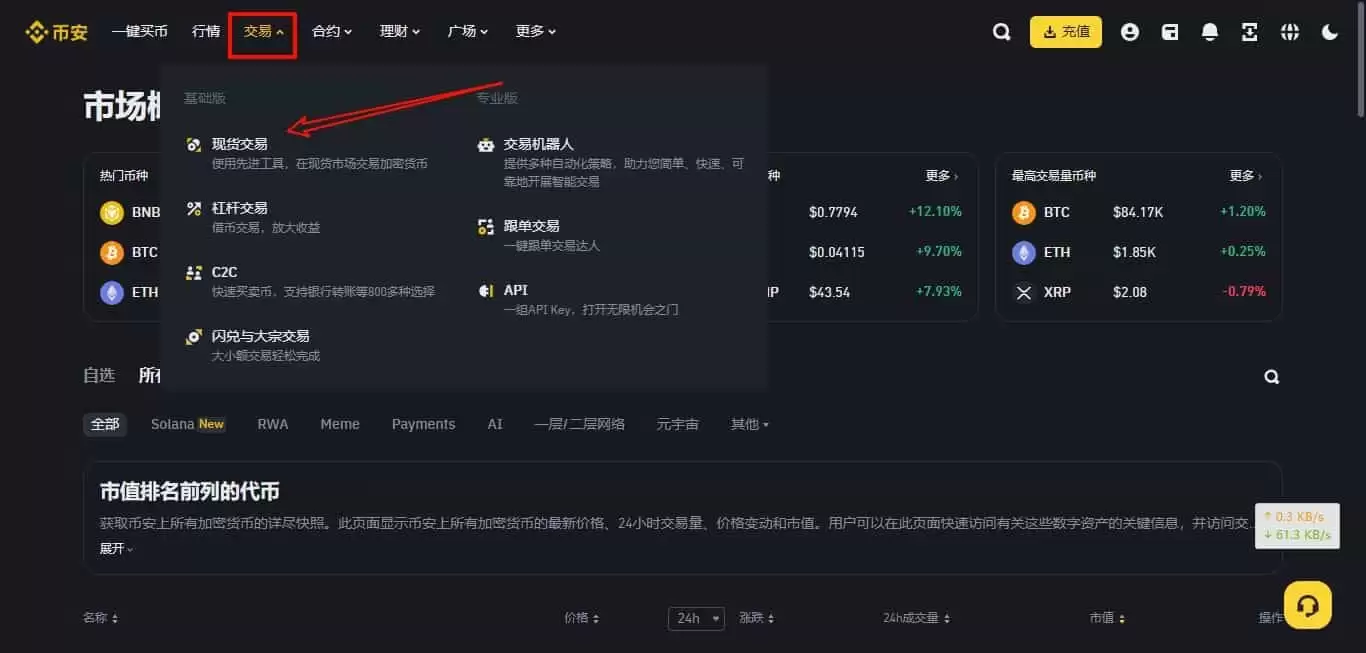The height and width of the screenshot is (653, 1366).
Task: Click the wallet icon in the top bar
Action: click(1170, 31)
